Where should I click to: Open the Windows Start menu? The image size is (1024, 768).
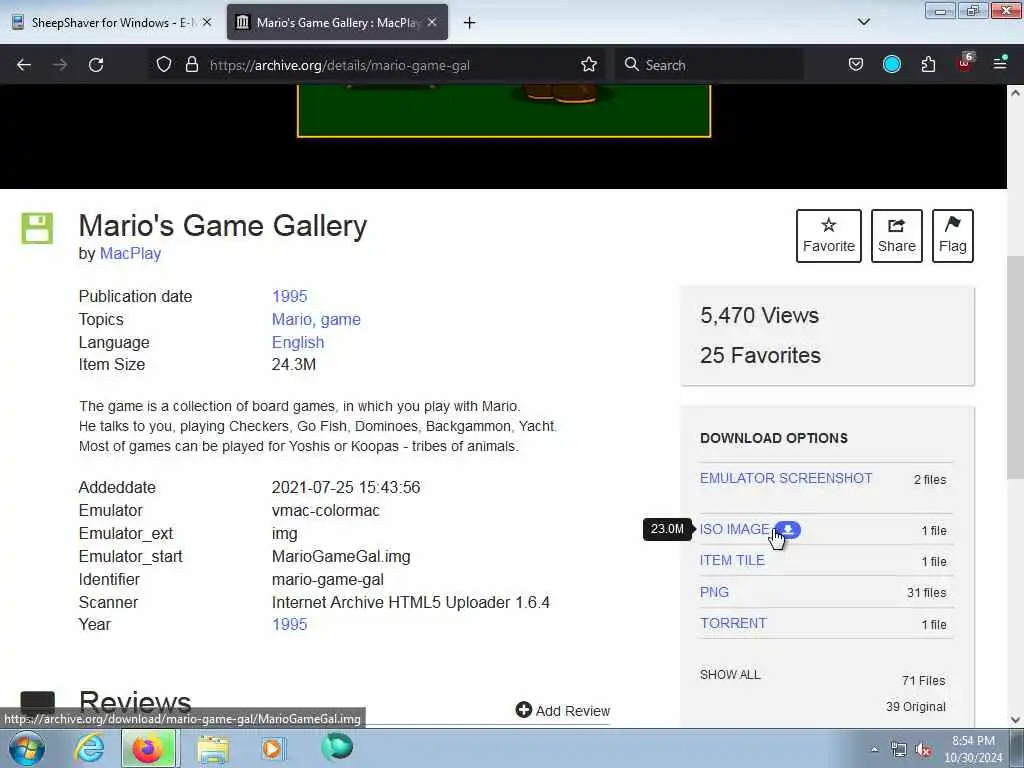27,748
